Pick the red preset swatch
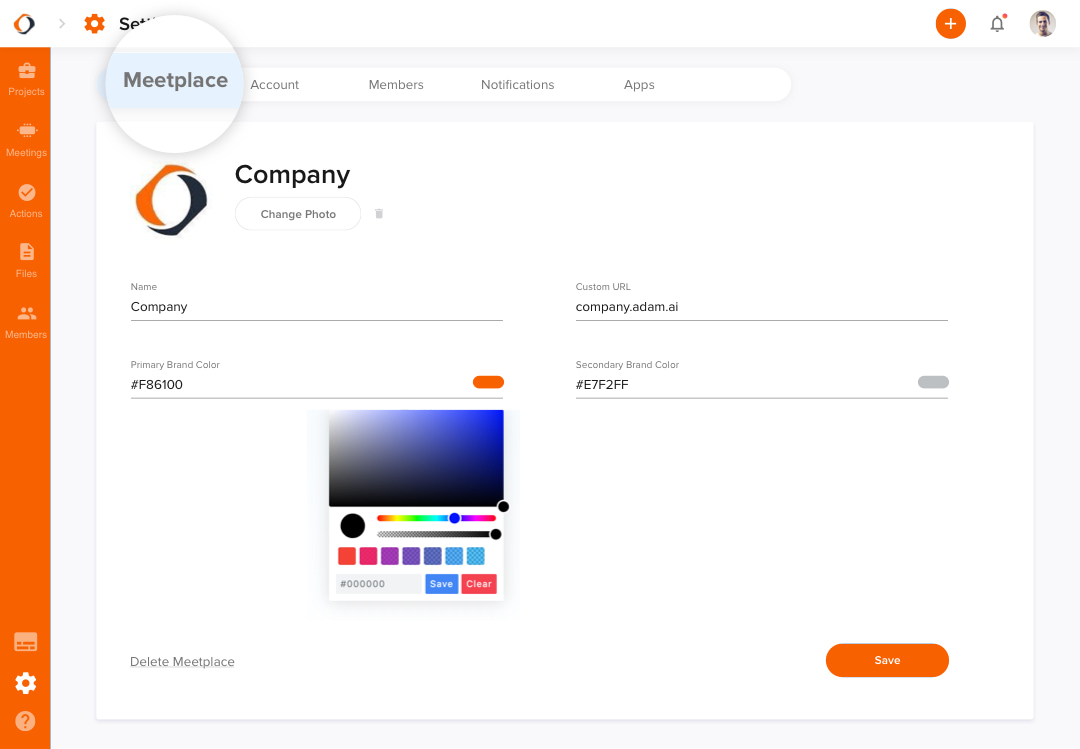1080x749 pixels. click(x=347, y=556)
